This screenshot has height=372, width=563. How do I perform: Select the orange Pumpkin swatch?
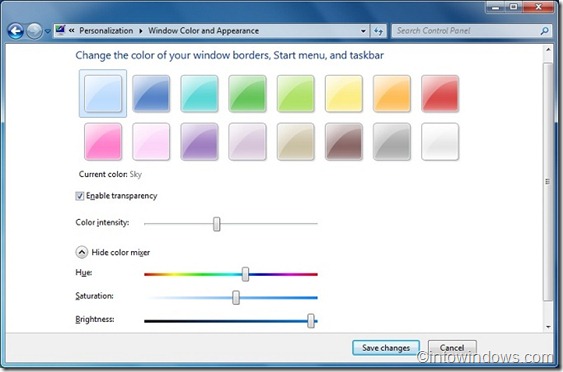[x=392, y=93]
